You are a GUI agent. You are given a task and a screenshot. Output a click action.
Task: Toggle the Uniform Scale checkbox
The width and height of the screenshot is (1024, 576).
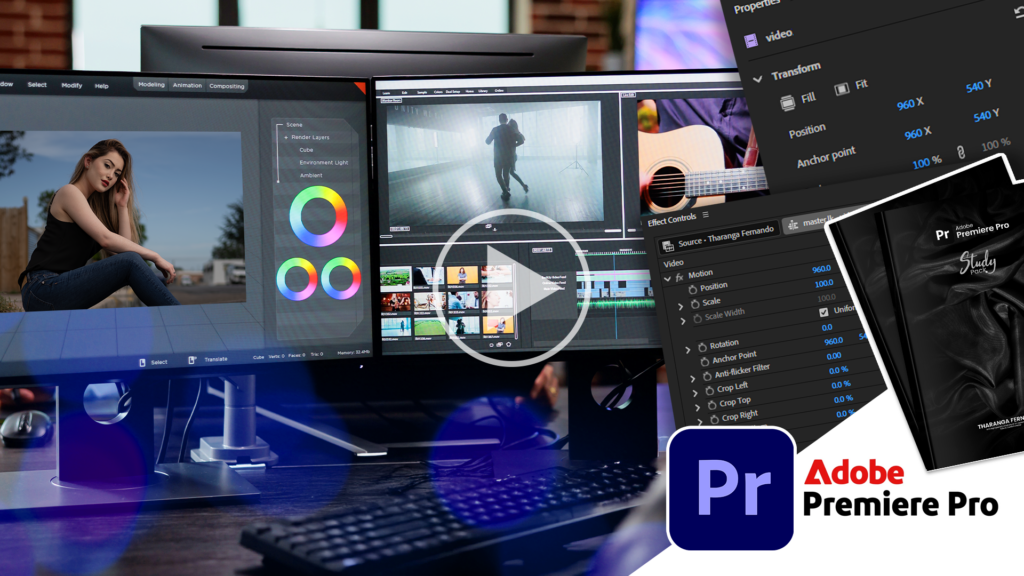(823, 312)
